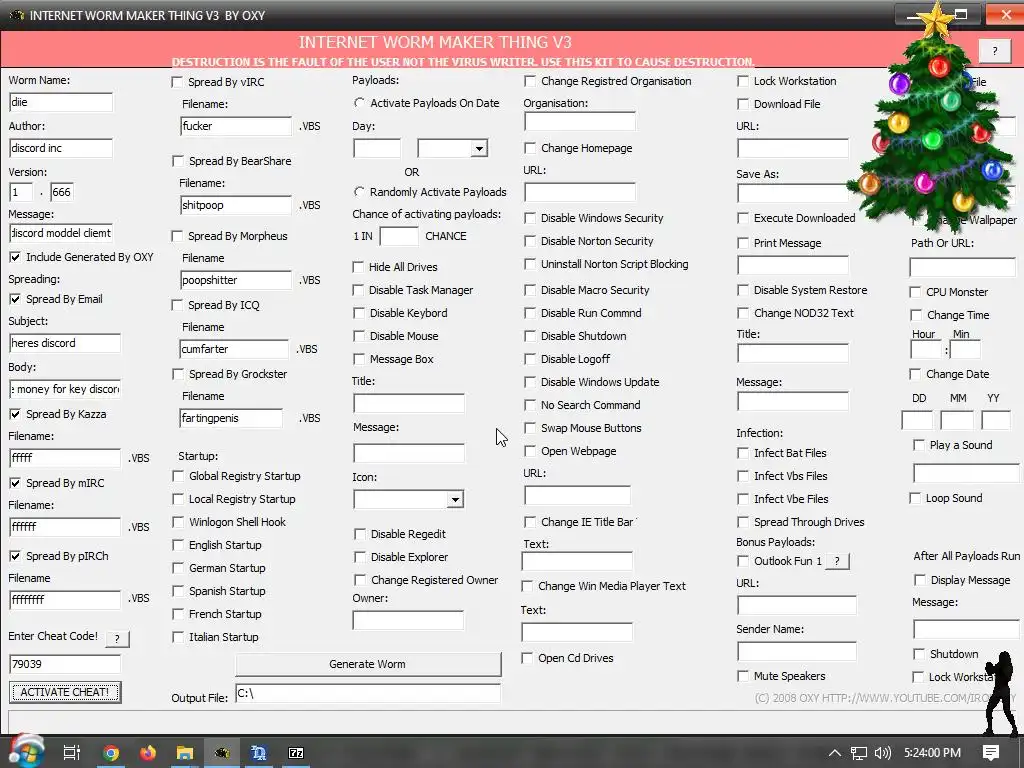
Task: Open the payload month dropdown next to Day
Action: 479,149
